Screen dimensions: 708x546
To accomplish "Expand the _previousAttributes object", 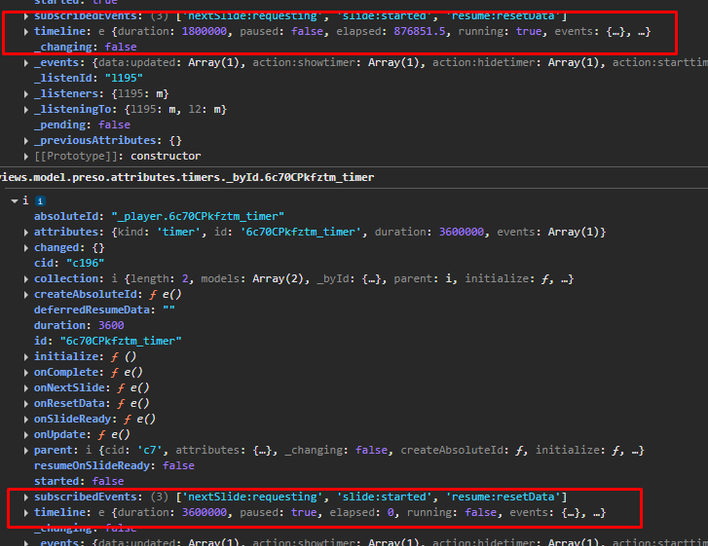I will [26, 141].
